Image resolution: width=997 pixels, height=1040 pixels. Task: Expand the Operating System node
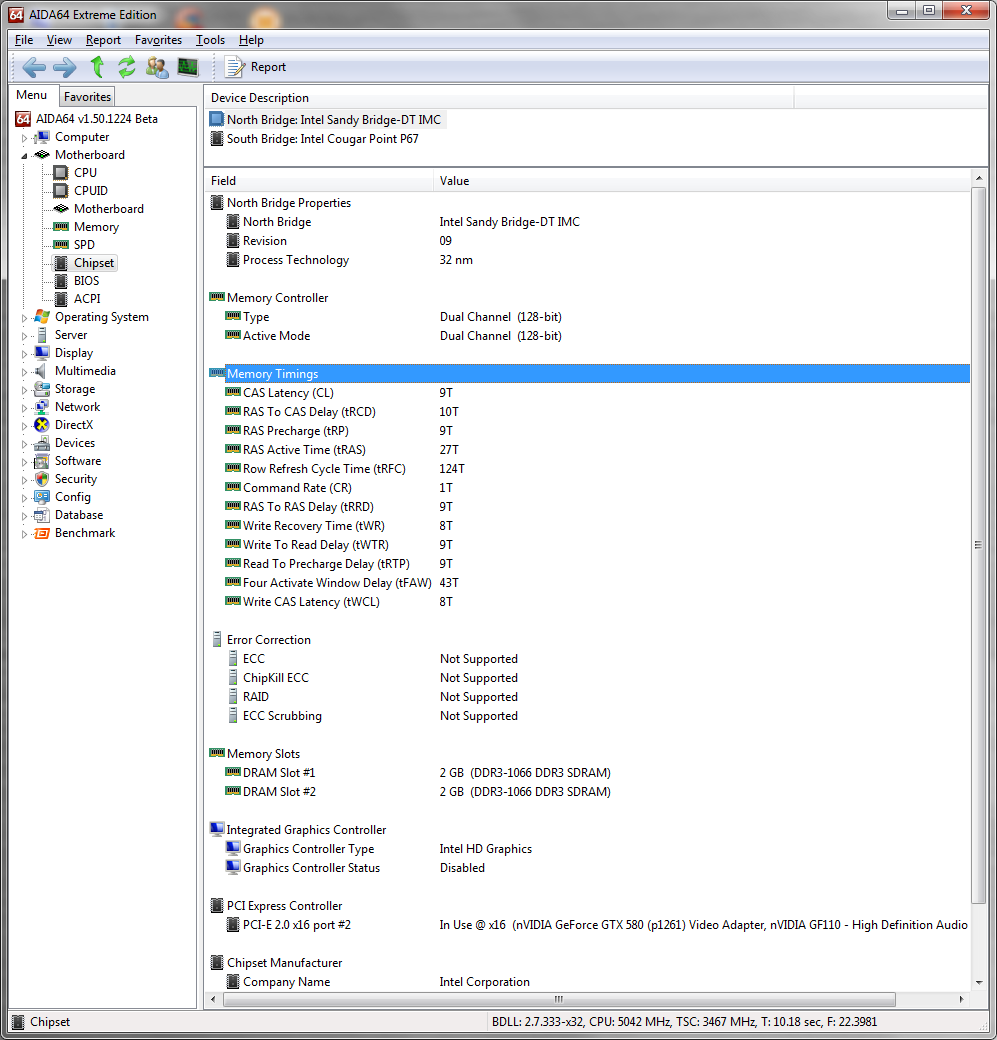pyautogui.click(x=24, y=318)
